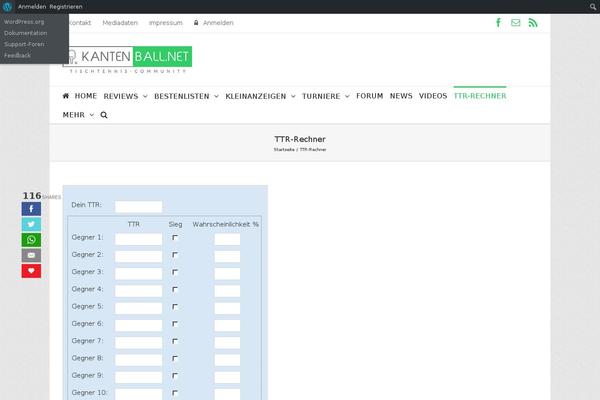Open the VIDEOS menu item

[x=433, y=96]
